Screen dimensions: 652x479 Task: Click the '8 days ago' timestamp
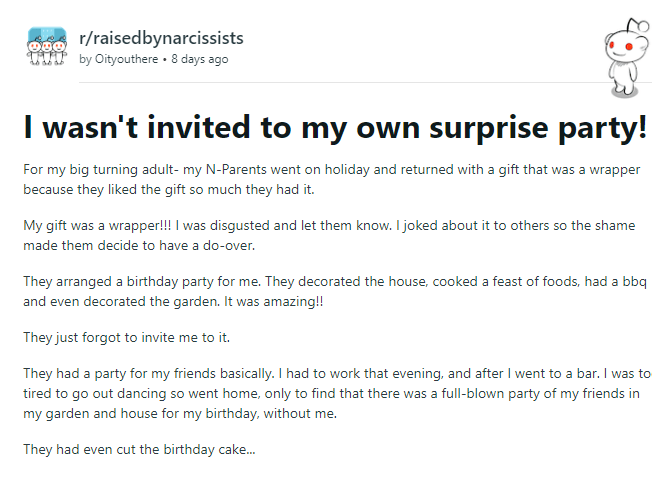click(200, 59)
